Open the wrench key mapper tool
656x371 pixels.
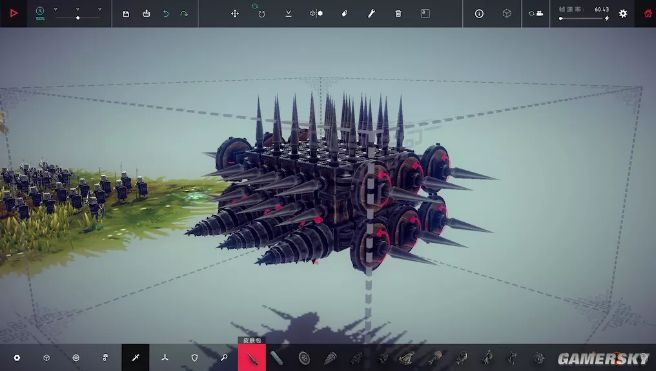point(372,14)
